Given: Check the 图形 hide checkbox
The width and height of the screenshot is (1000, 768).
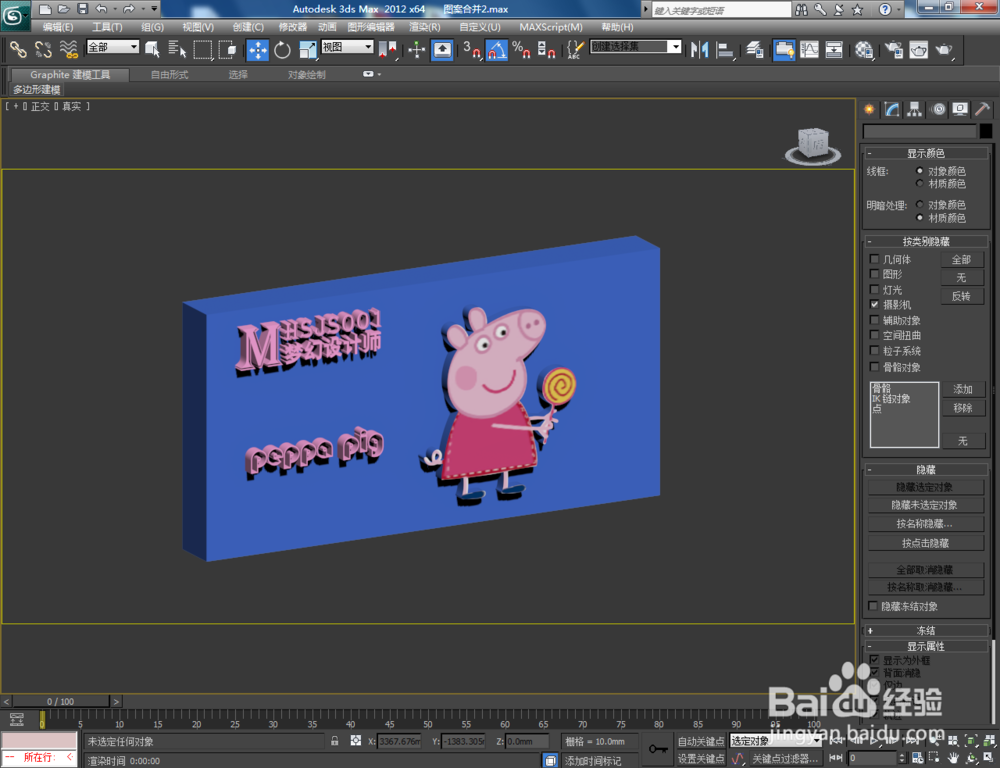Looking at the screenshot, I should point(874,274).
